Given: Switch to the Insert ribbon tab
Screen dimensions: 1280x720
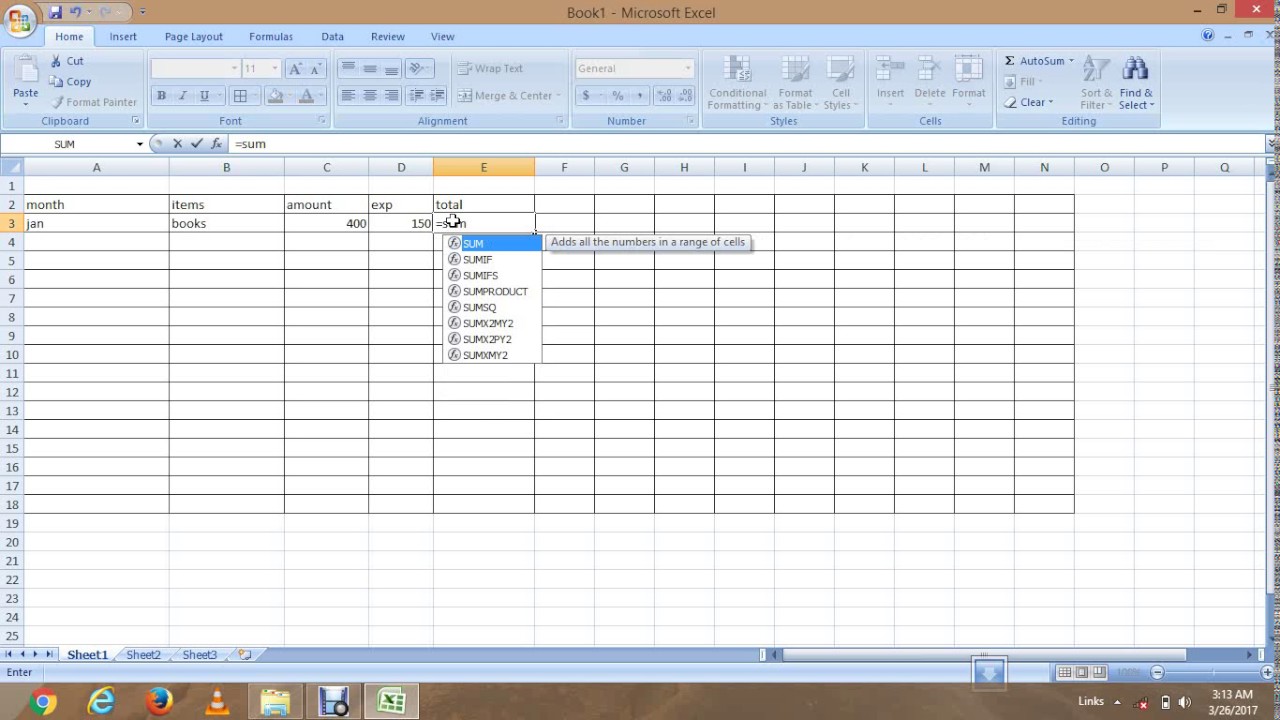Looking at the screenshot, I should click(123, 36).
